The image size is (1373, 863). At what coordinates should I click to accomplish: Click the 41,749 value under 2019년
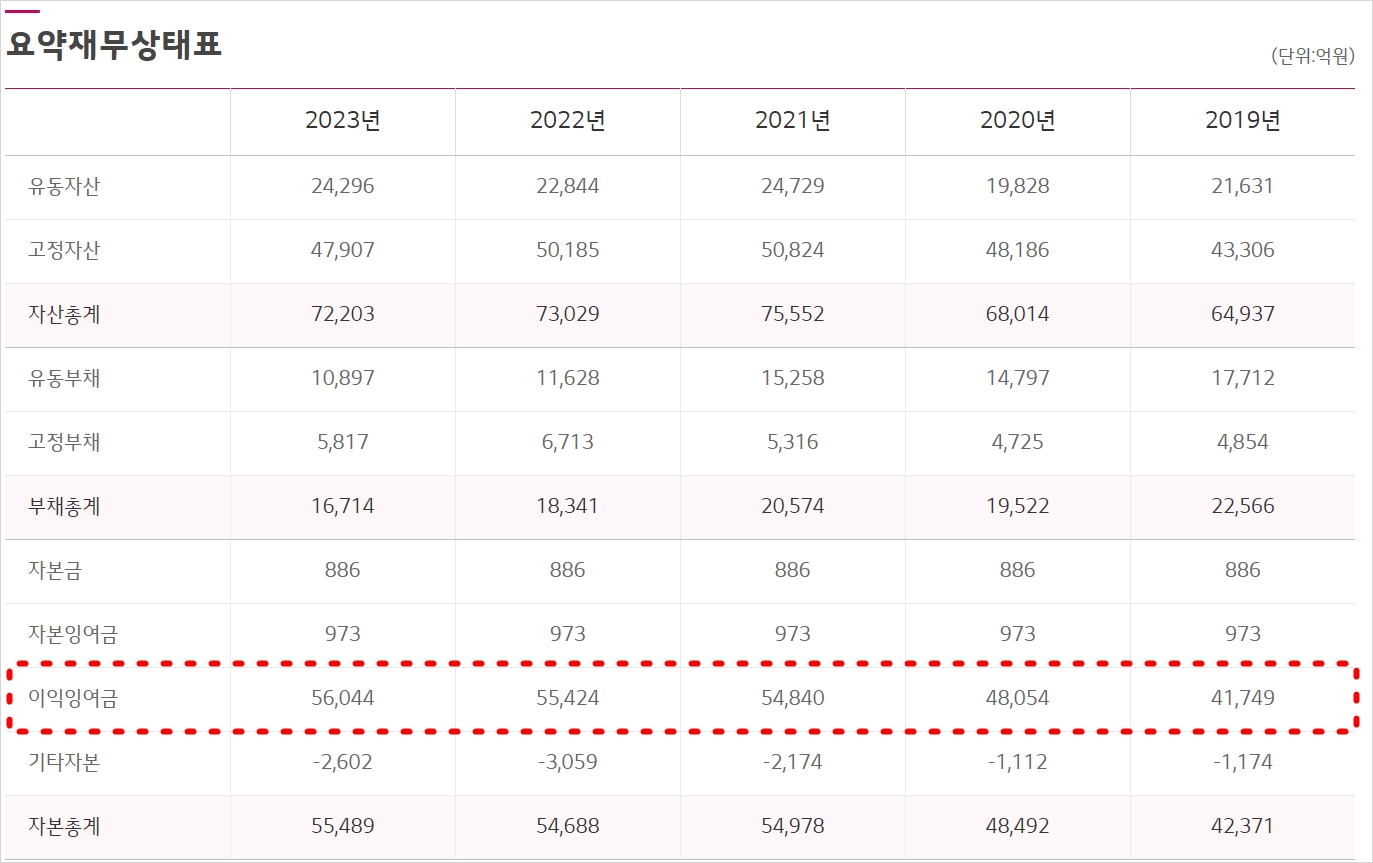[x=1242, y=698]
